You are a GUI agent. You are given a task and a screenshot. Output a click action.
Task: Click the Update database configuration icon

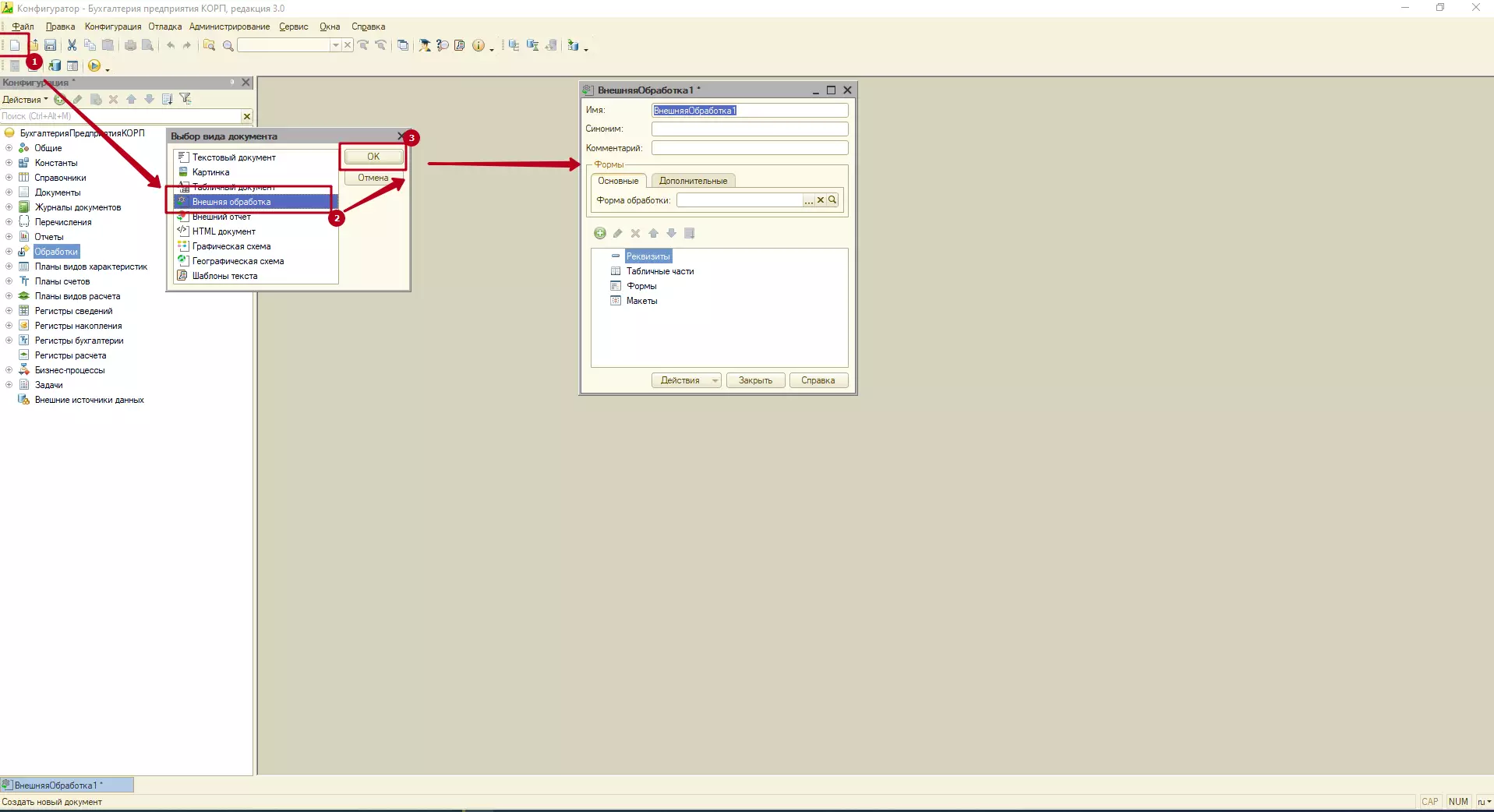coord(55,65)
